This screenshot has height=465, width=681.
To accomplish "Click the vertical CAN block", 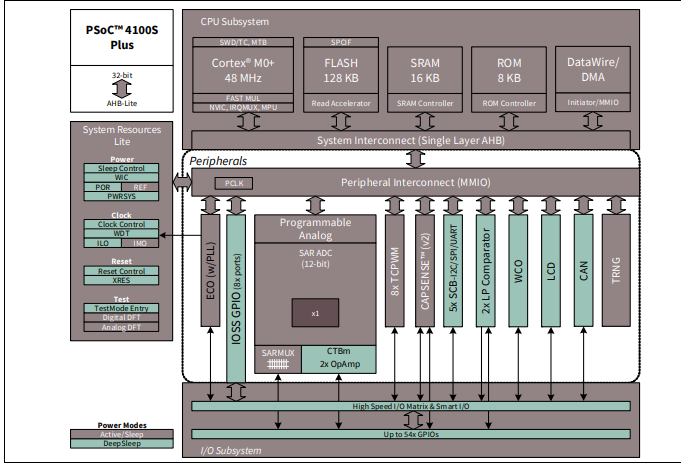I will (583, 273).
